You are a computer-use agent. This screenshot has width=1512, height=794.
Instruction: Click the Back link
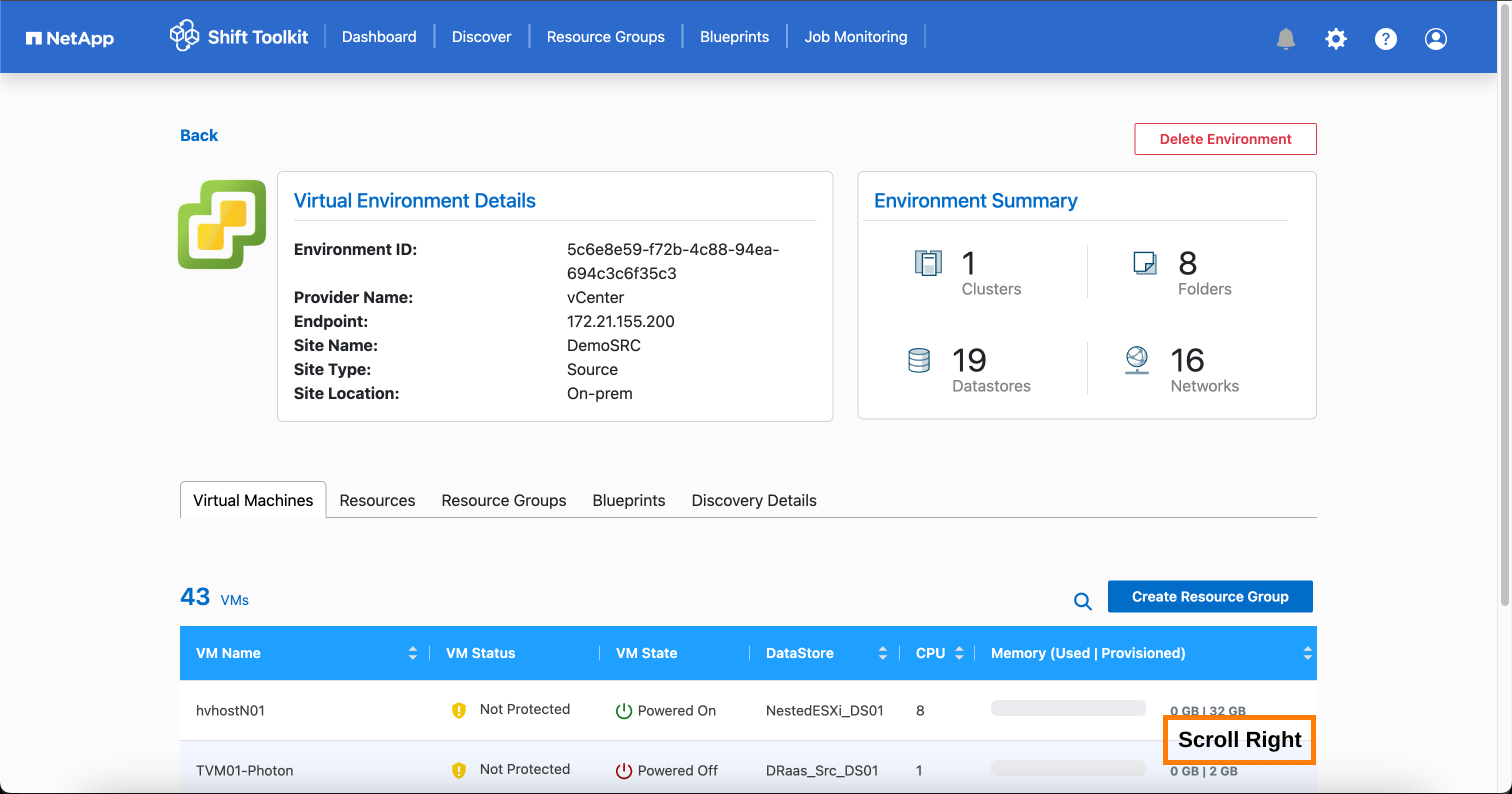[x=199, y=135]
